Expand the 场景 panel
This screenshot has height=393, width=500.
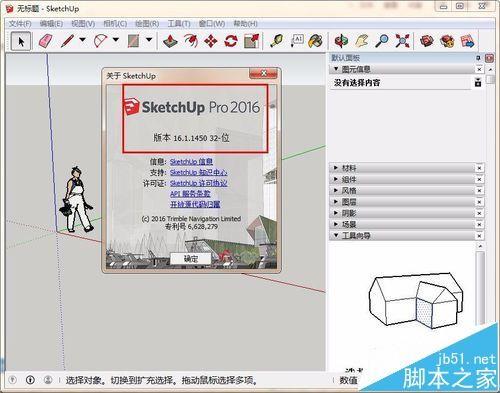point(336,224)
